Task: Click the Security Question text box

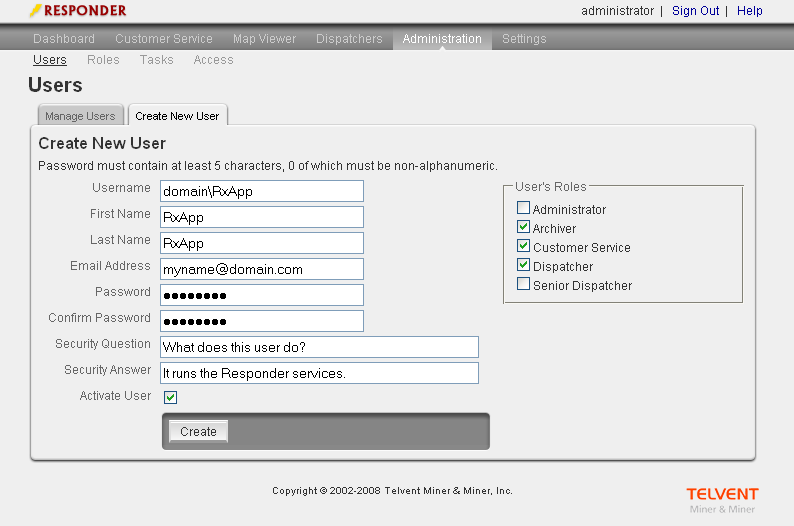Action: [x=319, y=347]
